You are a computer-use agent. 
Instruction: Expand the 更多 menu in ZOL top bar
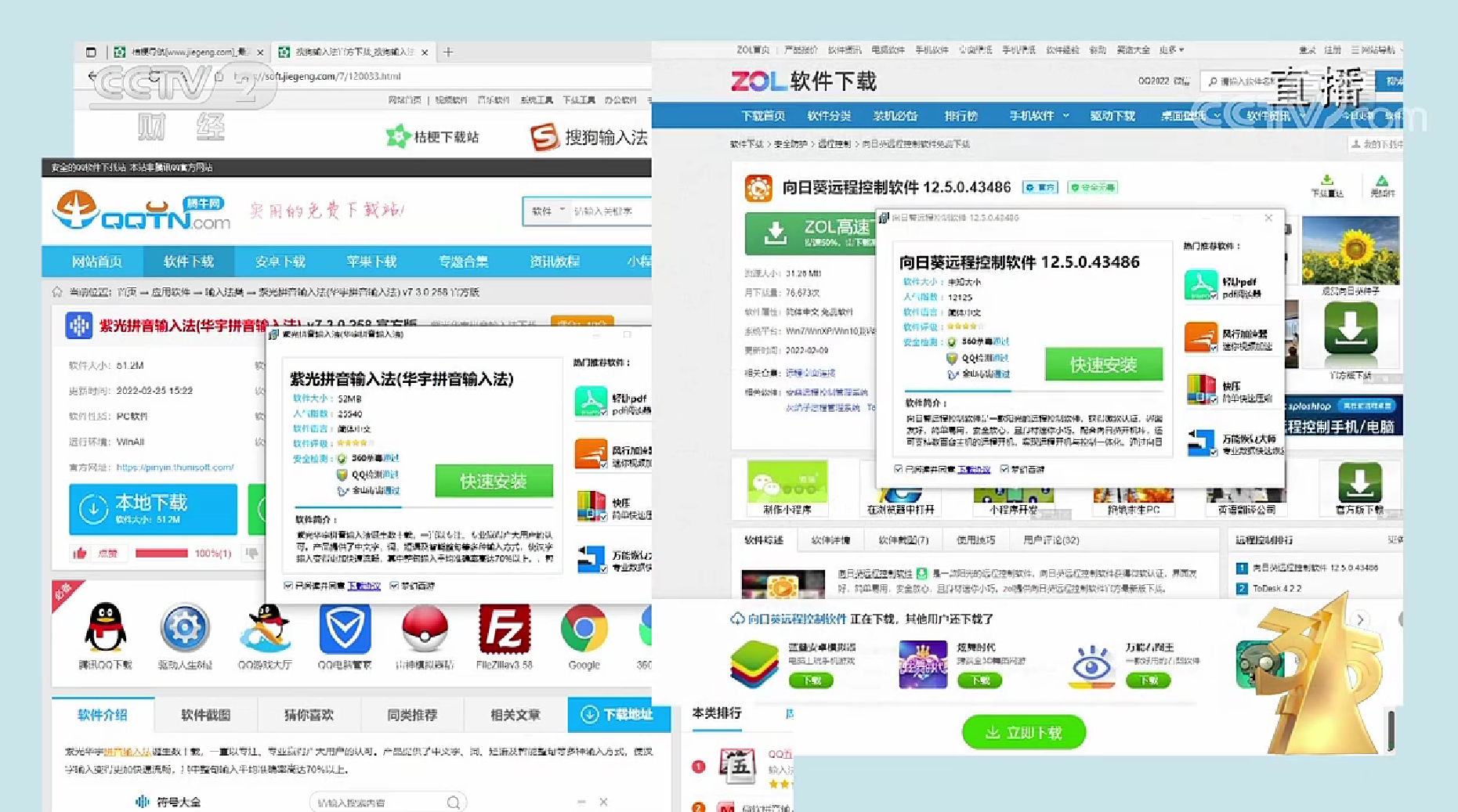[x=1171, y=49]
